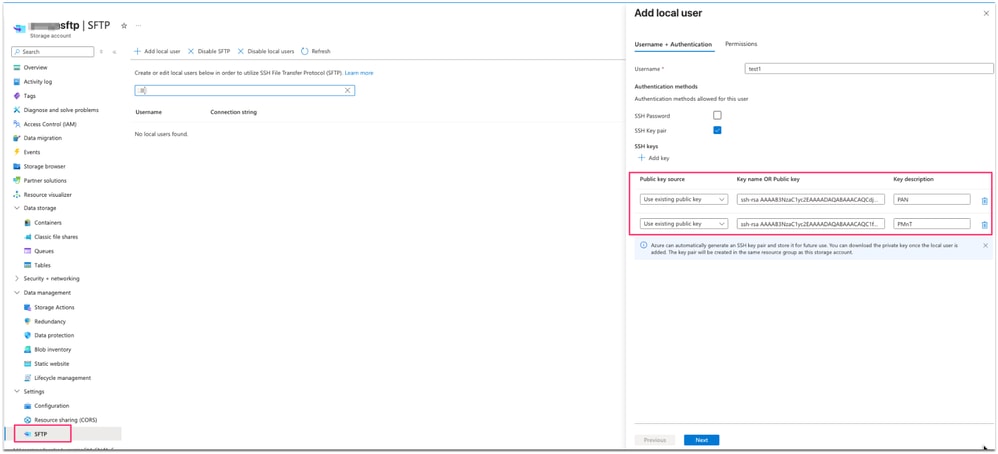This screenshot has width=998, height=454.
Task: Click the Add key link
Action: (x=654, y=158)
